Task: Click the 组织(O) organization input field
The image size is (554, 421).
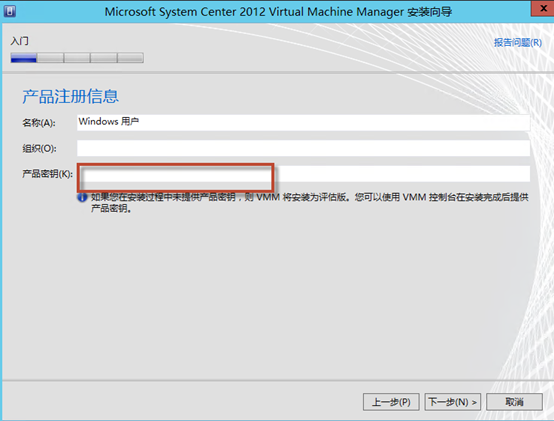Action: coord(303,148)
